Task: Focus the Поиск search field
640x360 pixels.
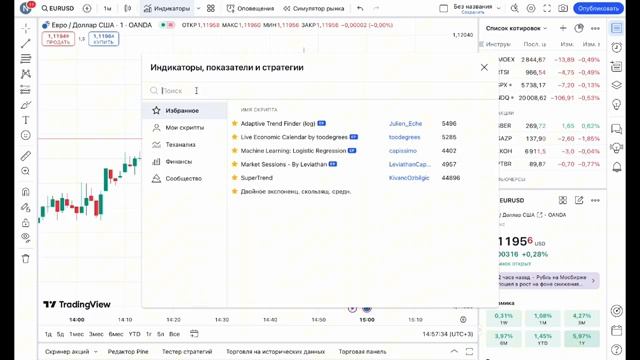Action: pos(320,91)
